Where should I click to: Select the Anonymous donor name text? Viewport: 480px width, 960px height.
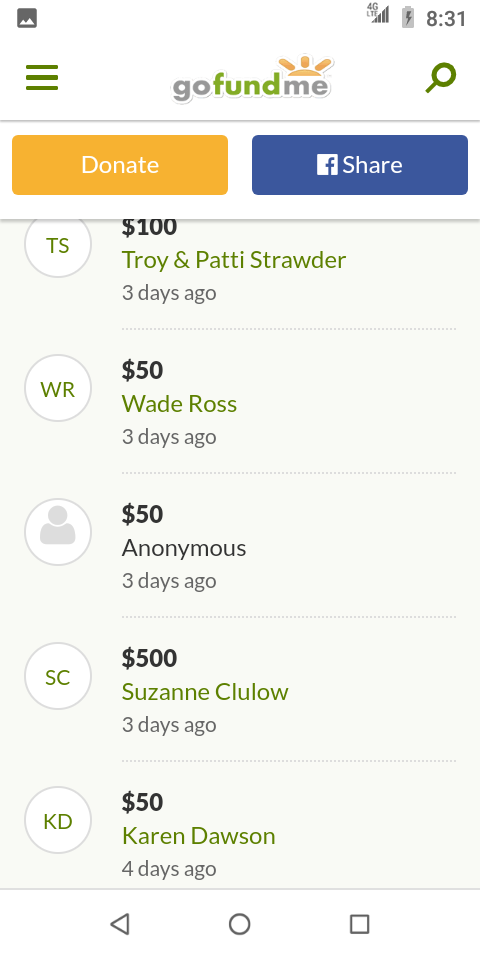(x=184, y=548)
